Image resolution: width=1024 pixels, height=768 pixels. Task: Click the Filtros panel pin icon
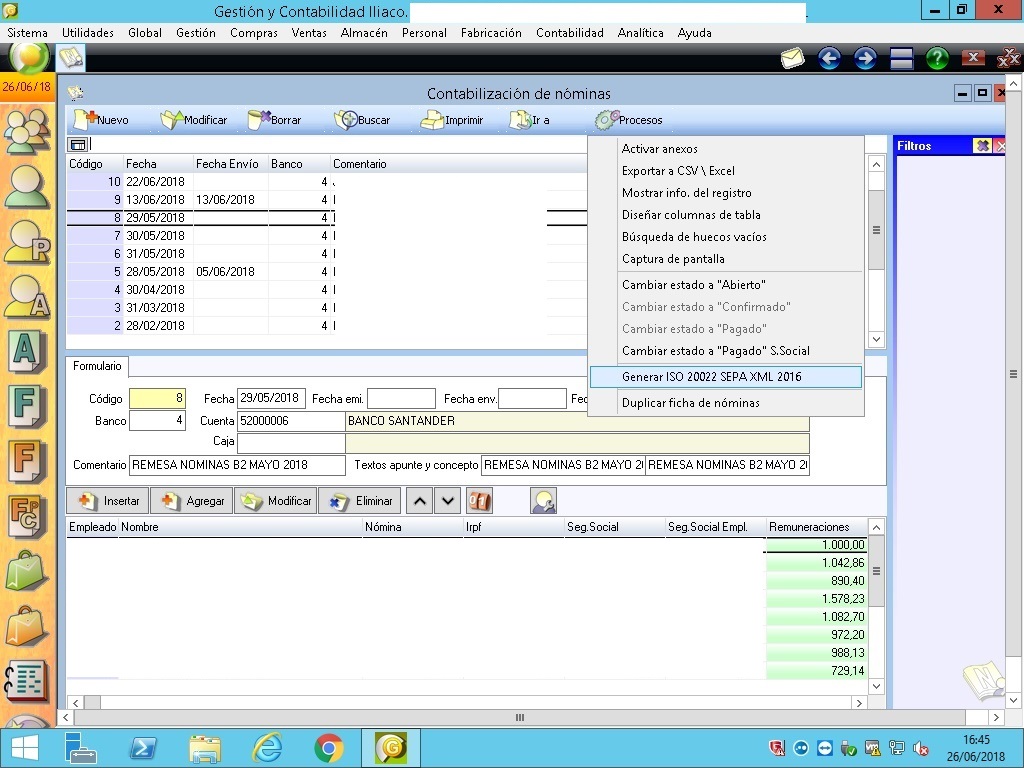point(982,146)
